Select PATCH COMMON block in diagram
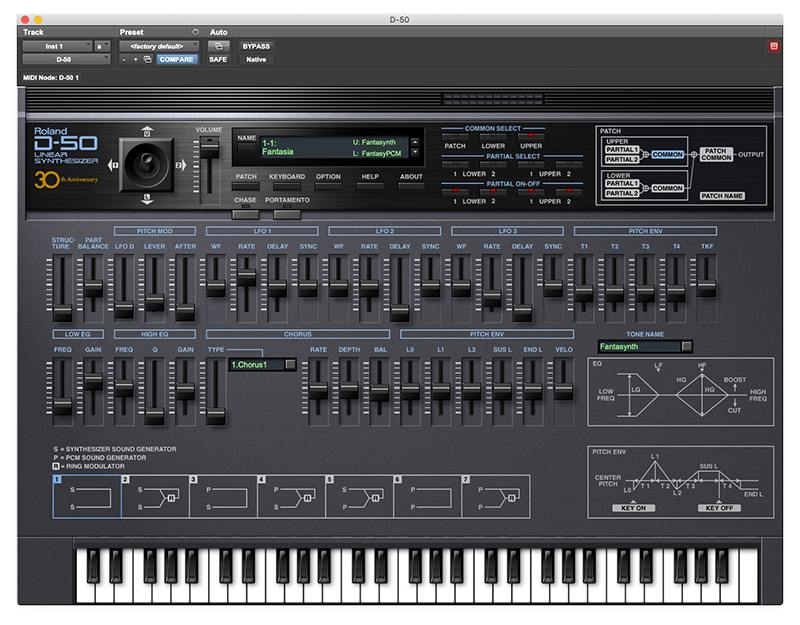 click(x=716, y=155)
